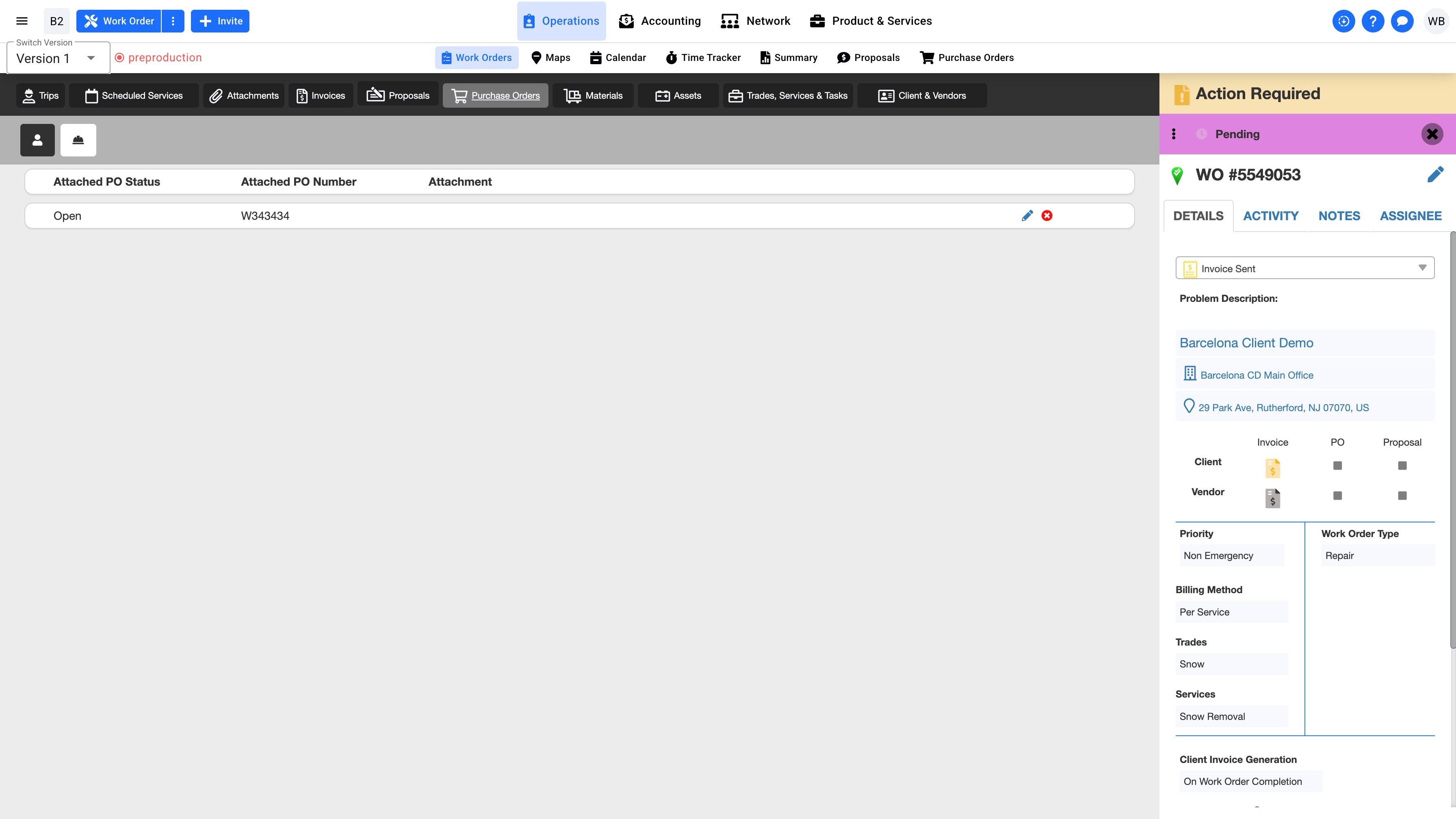Open the chat messages icon
Image resolution: width=1456 pixels, height=819 pixels.
1402,21
